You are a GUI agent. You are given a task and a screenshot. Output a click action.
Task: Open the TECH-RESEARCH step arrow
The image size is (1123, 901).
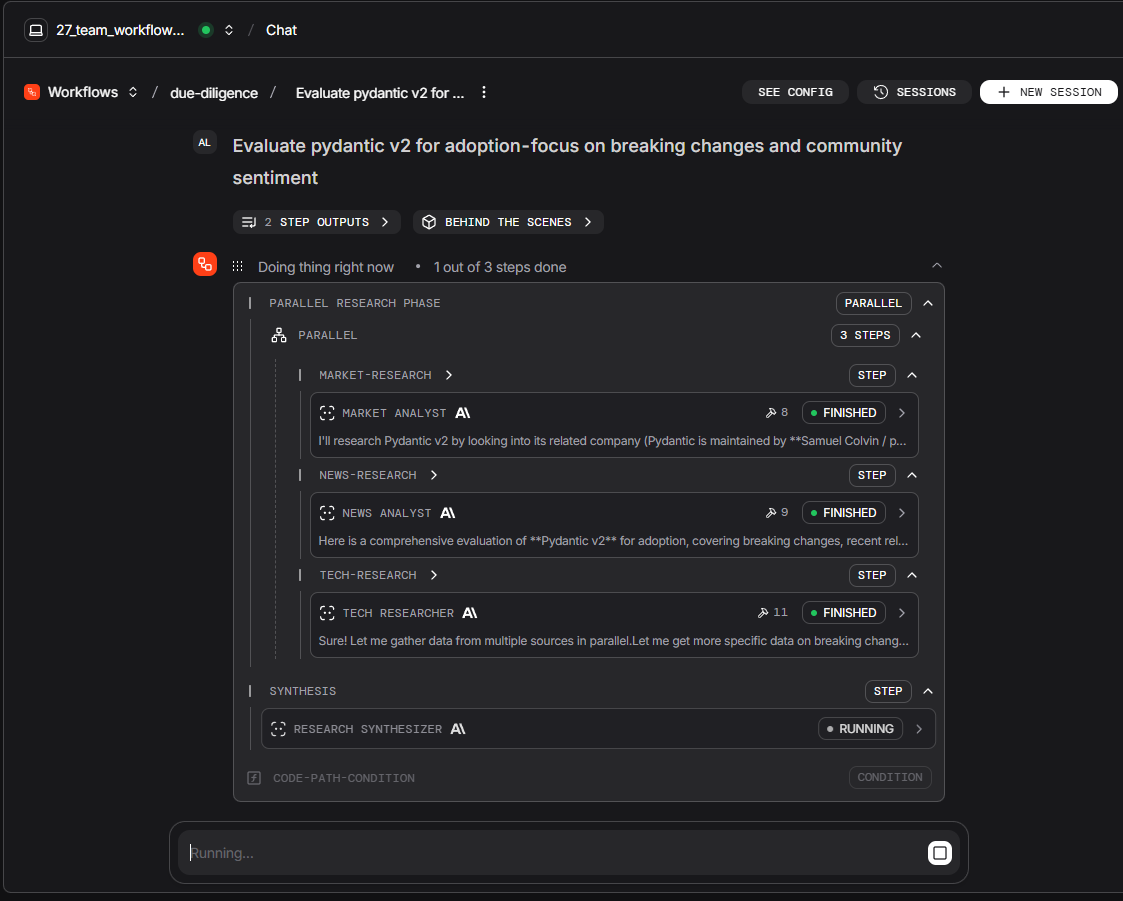(434, 576)
